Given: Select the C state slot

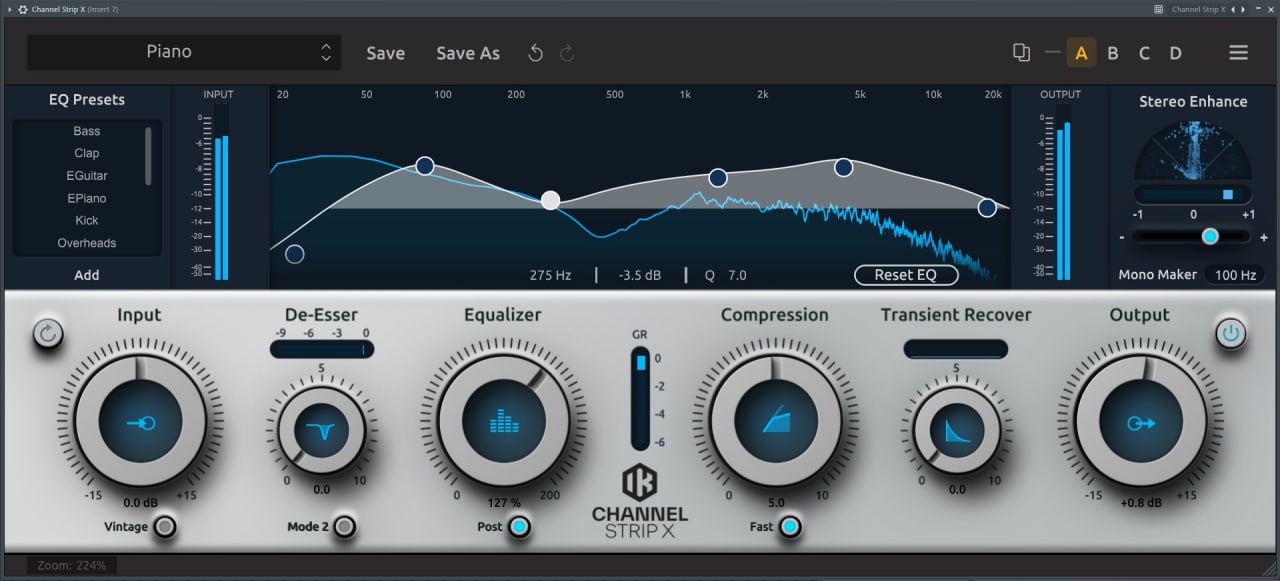Looking at the screenshot, I should pyautogui.click(x=1144, y=53).
